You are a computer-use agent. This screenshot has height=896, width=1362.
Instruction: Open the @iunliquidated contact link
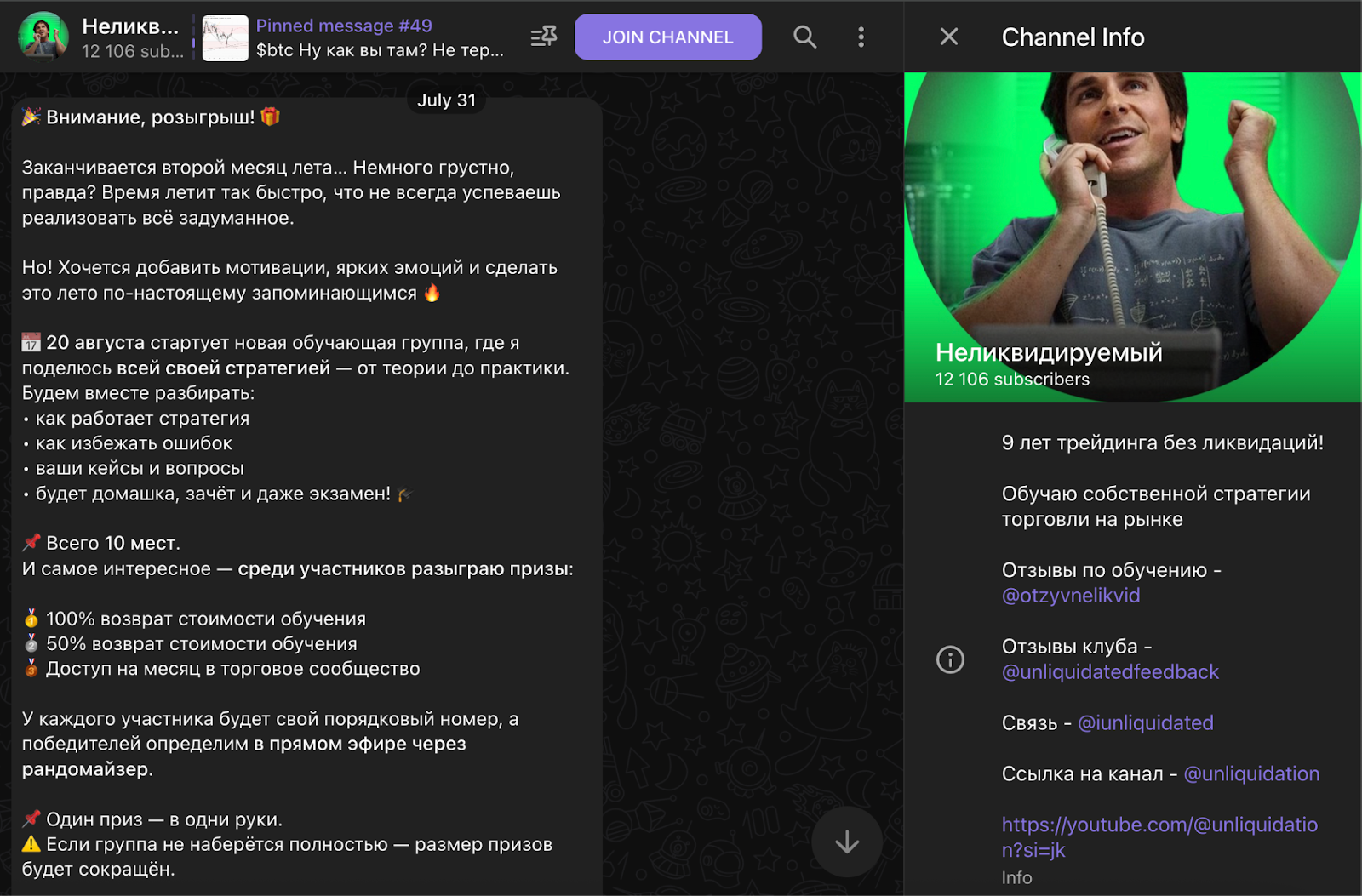tap(1145, 723)
